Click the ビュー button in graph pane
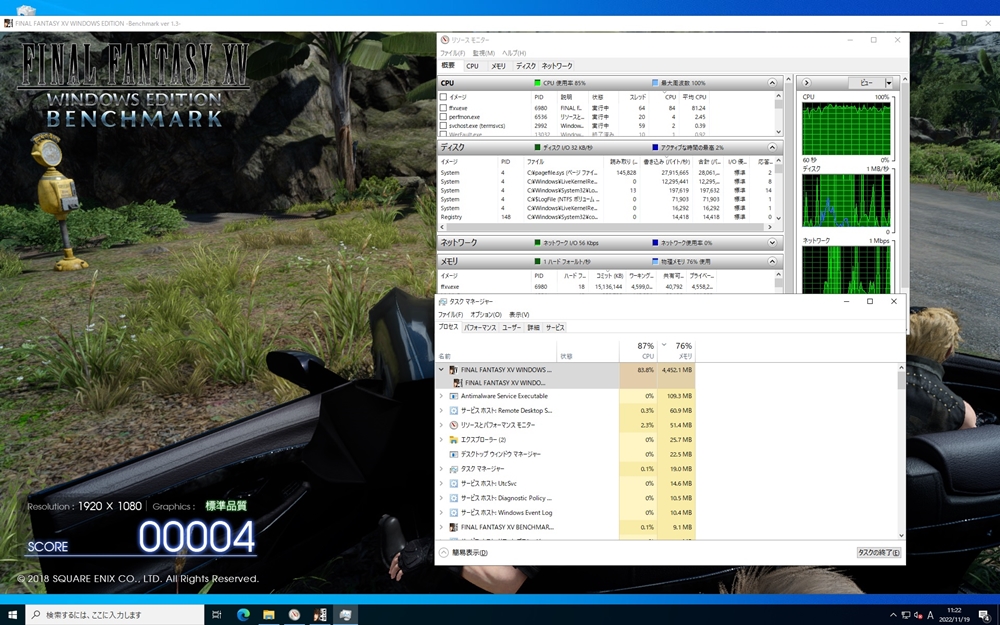1000x625 pixels. tap(866, 83)
